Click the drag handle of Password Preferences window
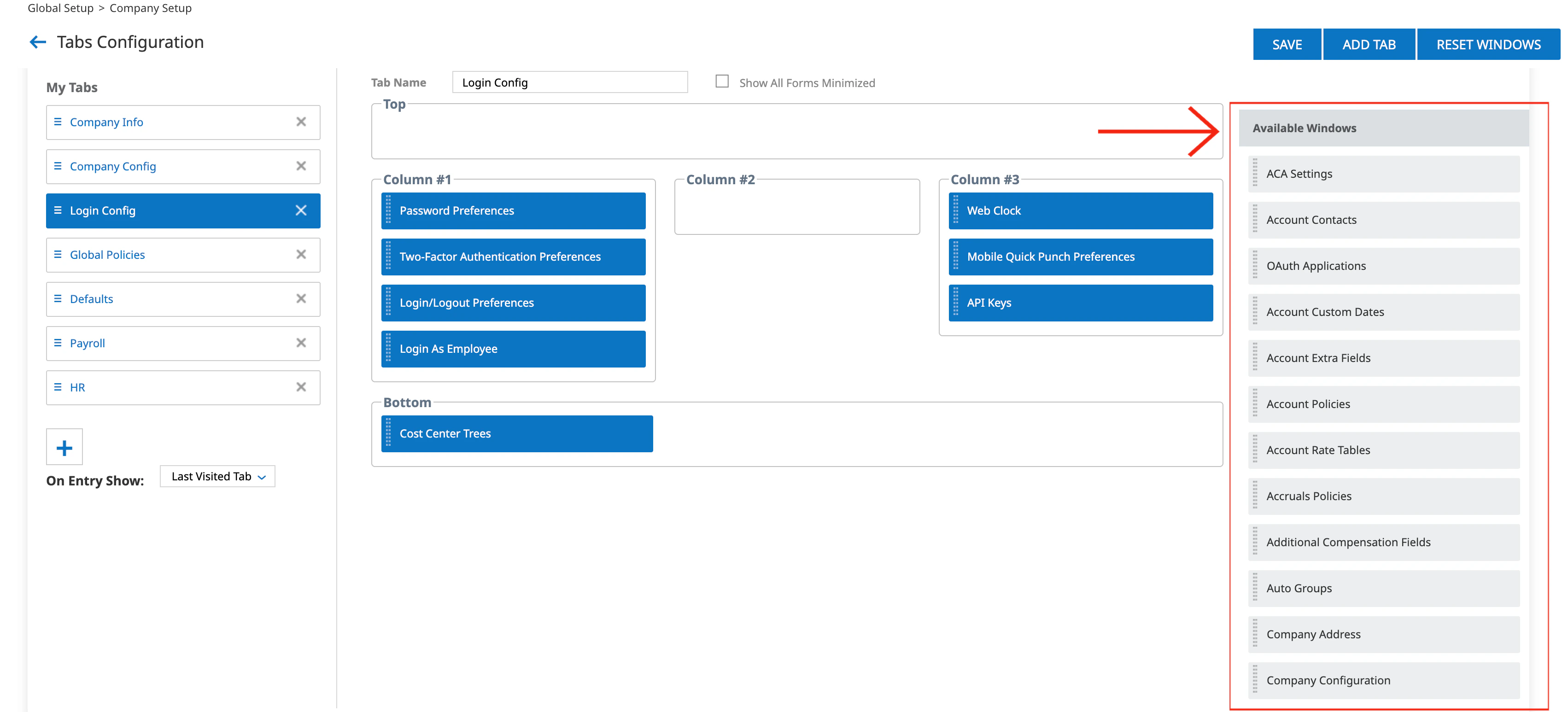This screenshot has height=712, width=1568. 388,210
